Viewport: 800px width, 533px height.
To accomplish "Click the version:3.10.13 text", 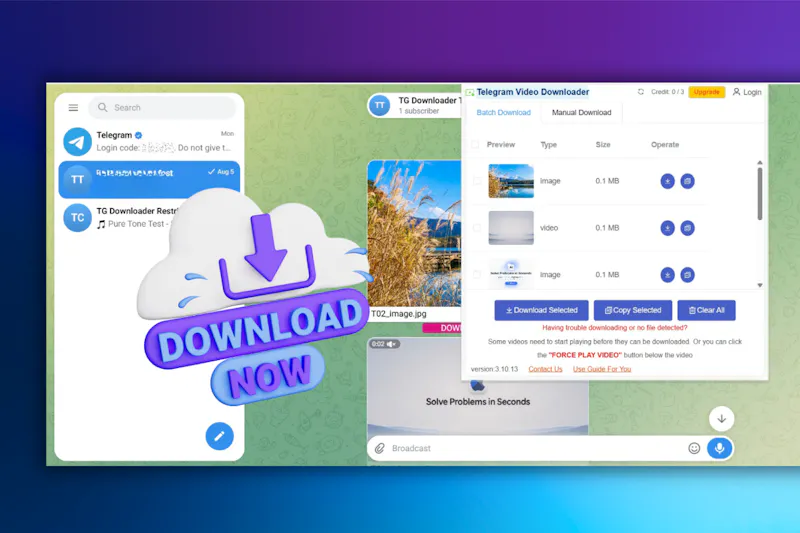I will pos(494,369).
